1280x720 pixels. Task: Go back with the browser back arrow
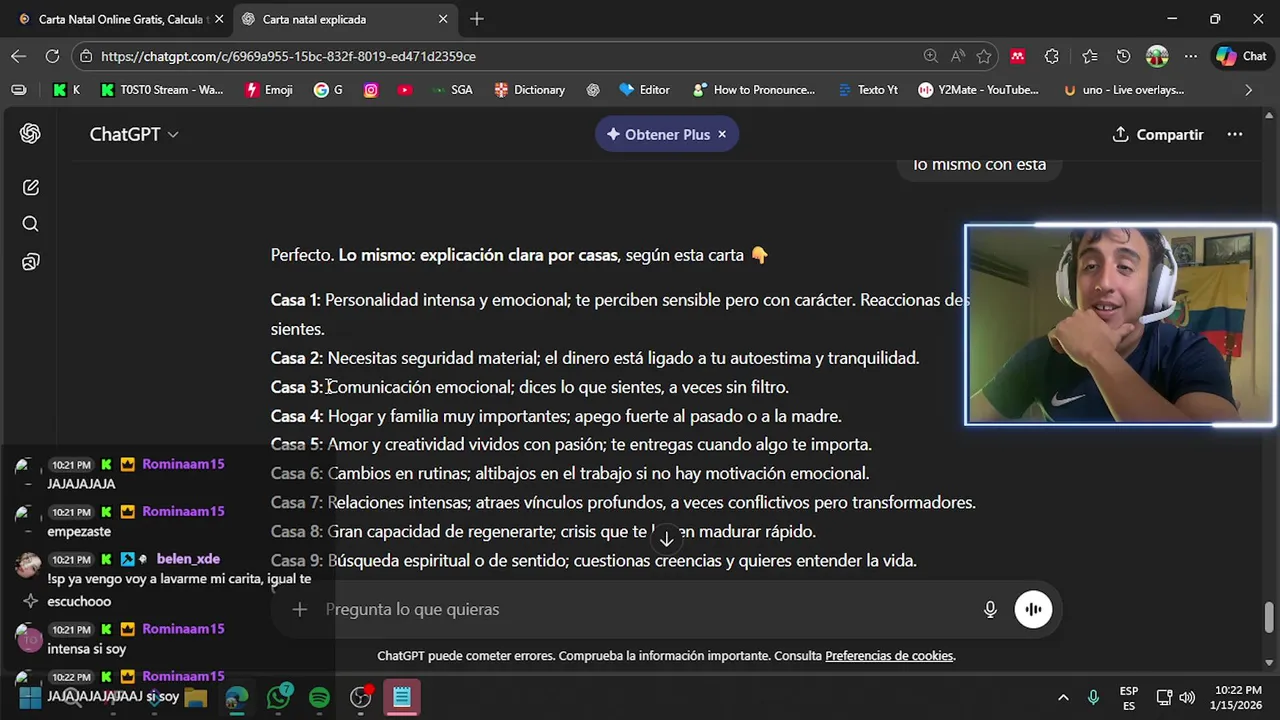(x=19, y=56)
